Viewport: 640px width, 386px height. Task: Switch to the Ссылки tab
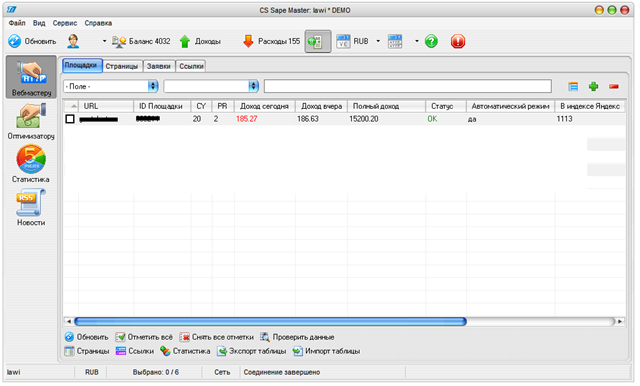(191, 66)
